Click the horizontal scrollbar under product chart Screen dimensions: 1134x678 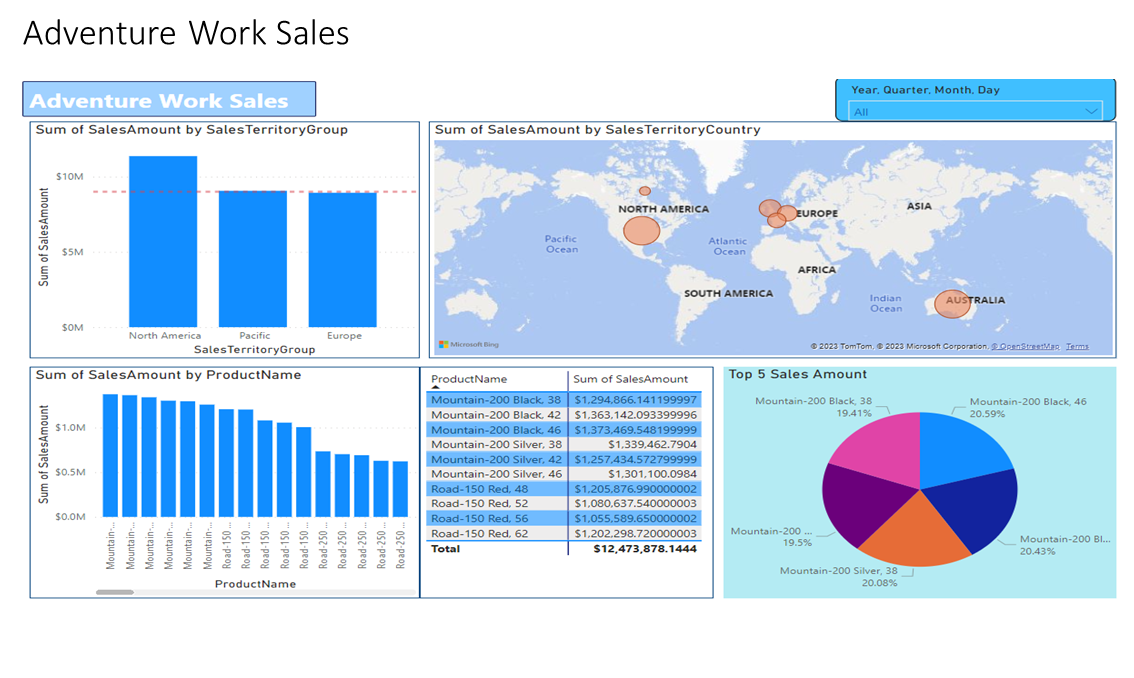(115, 592)
